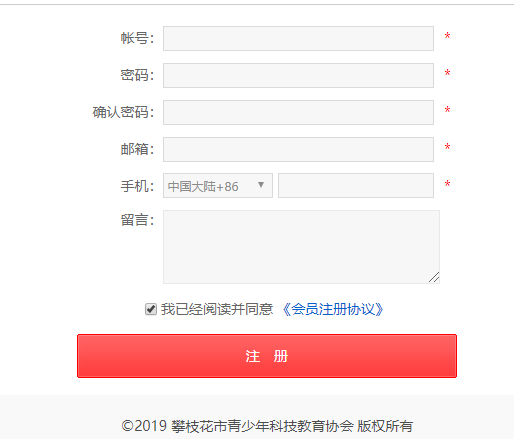Click the 我已经阅读并同意 label text
Viewport: 514px width, 439px height.
pyautogui.click(x=217, y=309)
